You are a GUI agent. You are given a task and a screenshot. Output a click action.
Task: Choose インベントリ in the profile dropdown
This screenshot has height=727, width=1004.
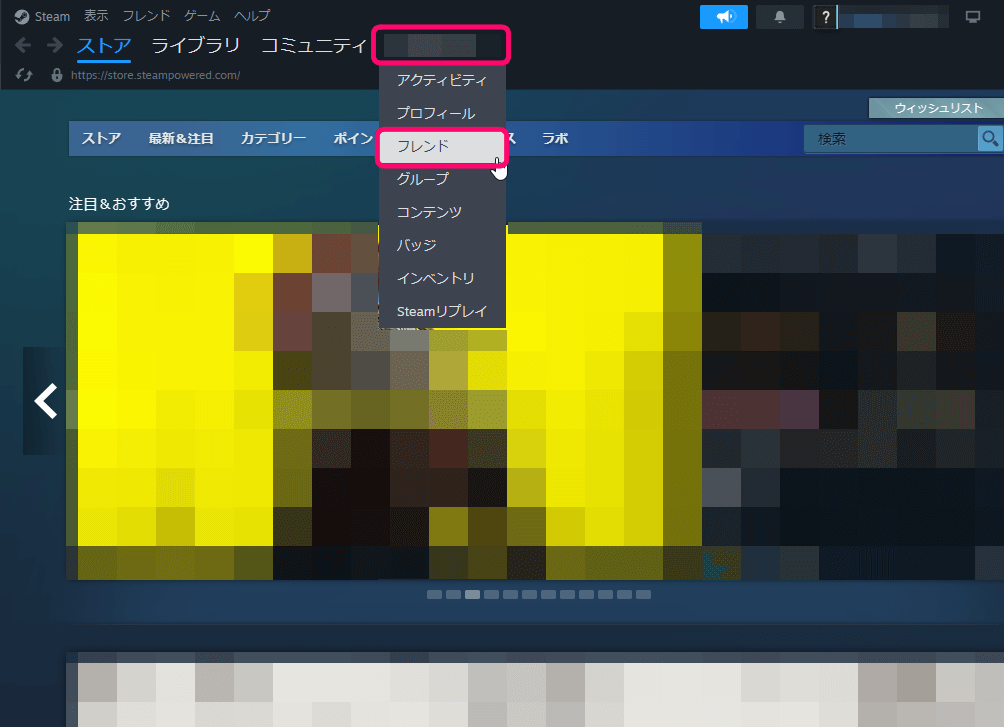click(435, 278)
